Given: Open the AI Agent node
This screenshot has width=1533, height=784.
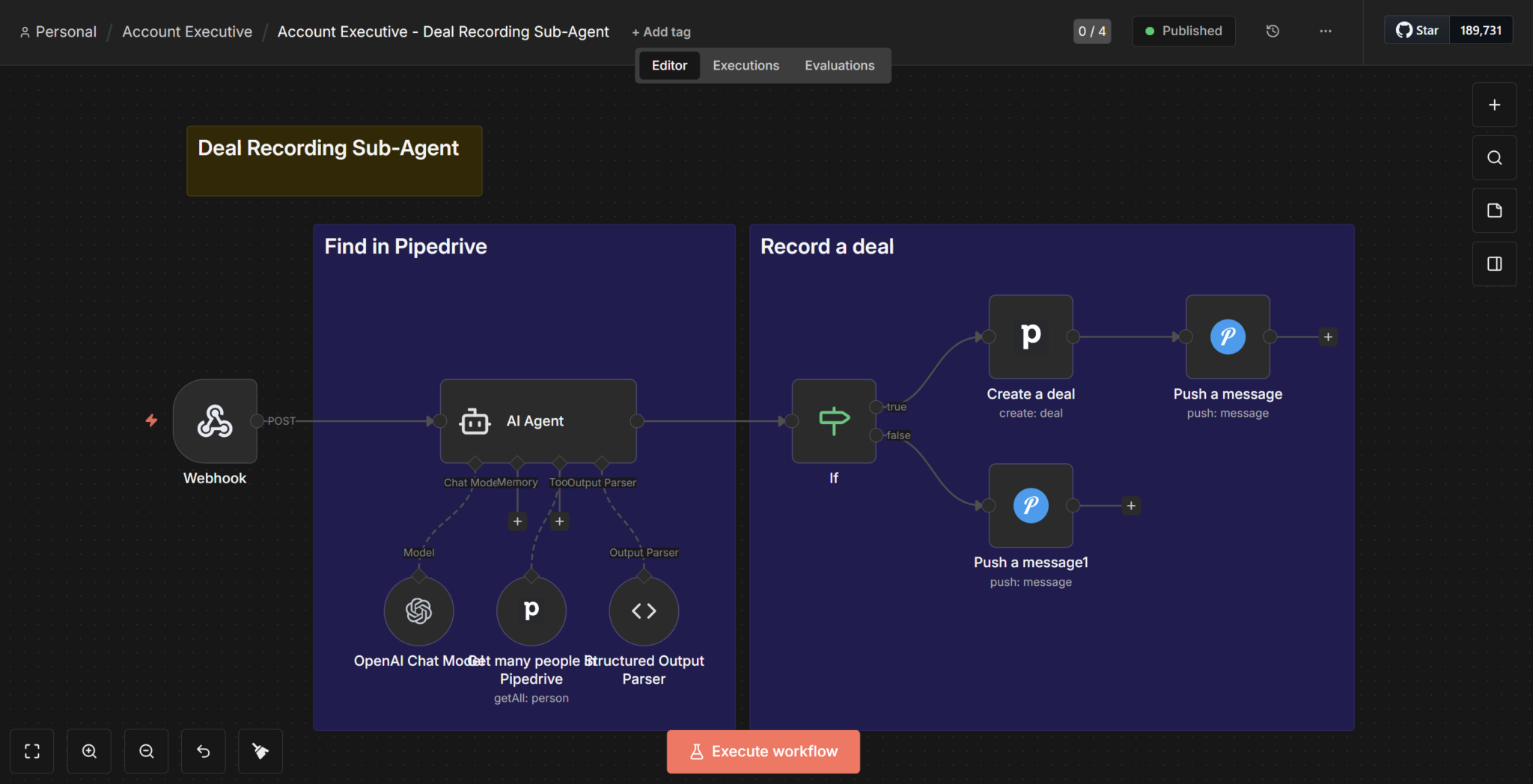Looking at the screenshot, I should pyautogui.click(x=538, y=420).
